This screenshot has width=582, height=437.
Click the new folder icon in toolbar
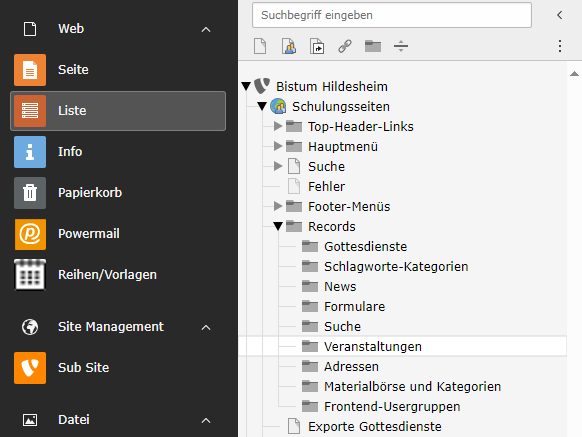point(373,46)
